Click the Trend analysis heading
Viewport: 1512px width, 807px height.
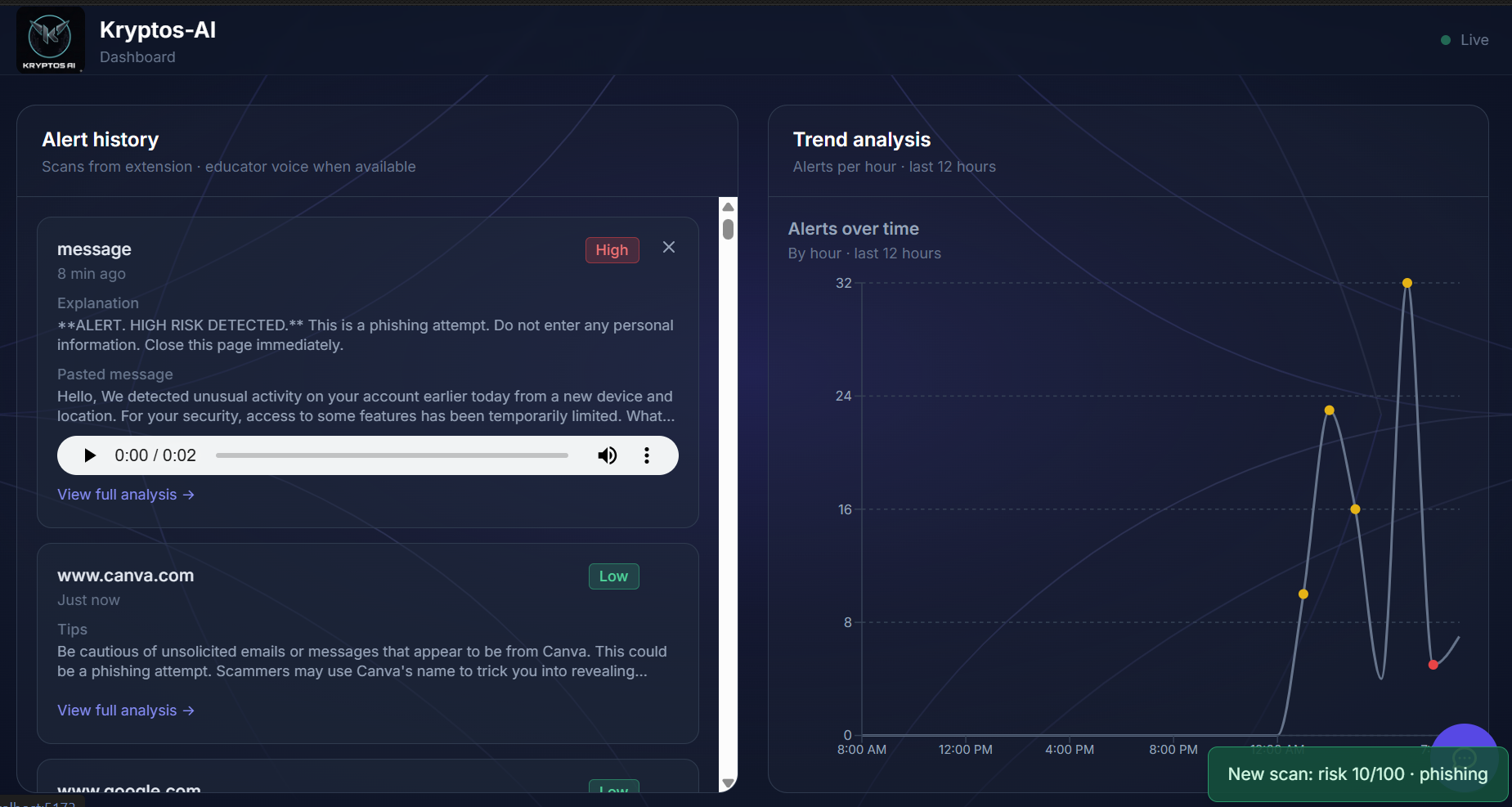click(x=862, y=140)
